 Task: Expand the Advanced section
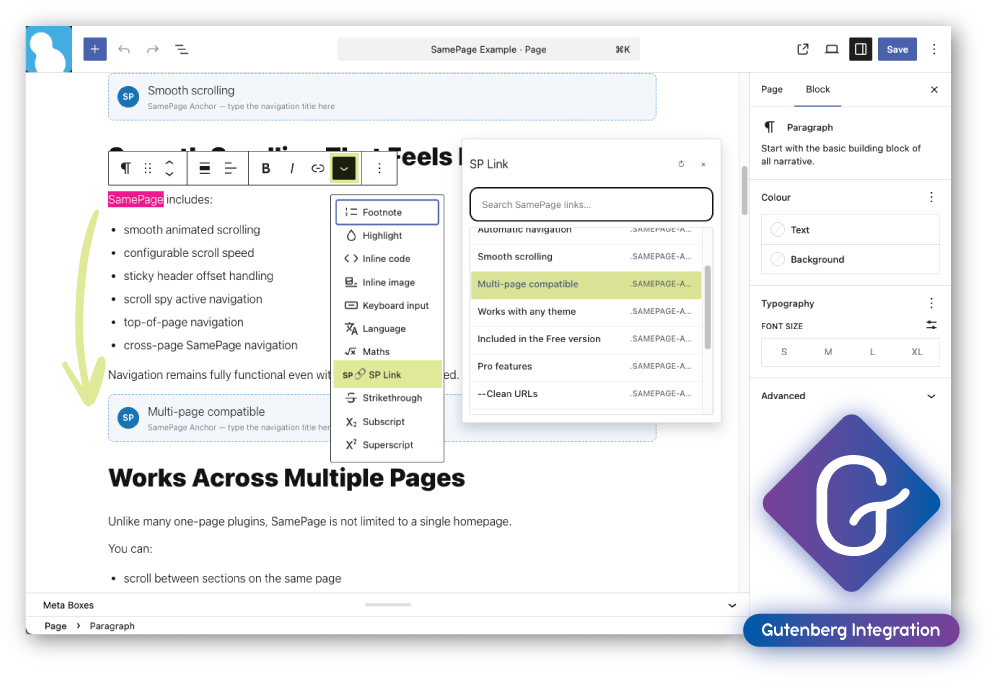click(x=849, y=395)
